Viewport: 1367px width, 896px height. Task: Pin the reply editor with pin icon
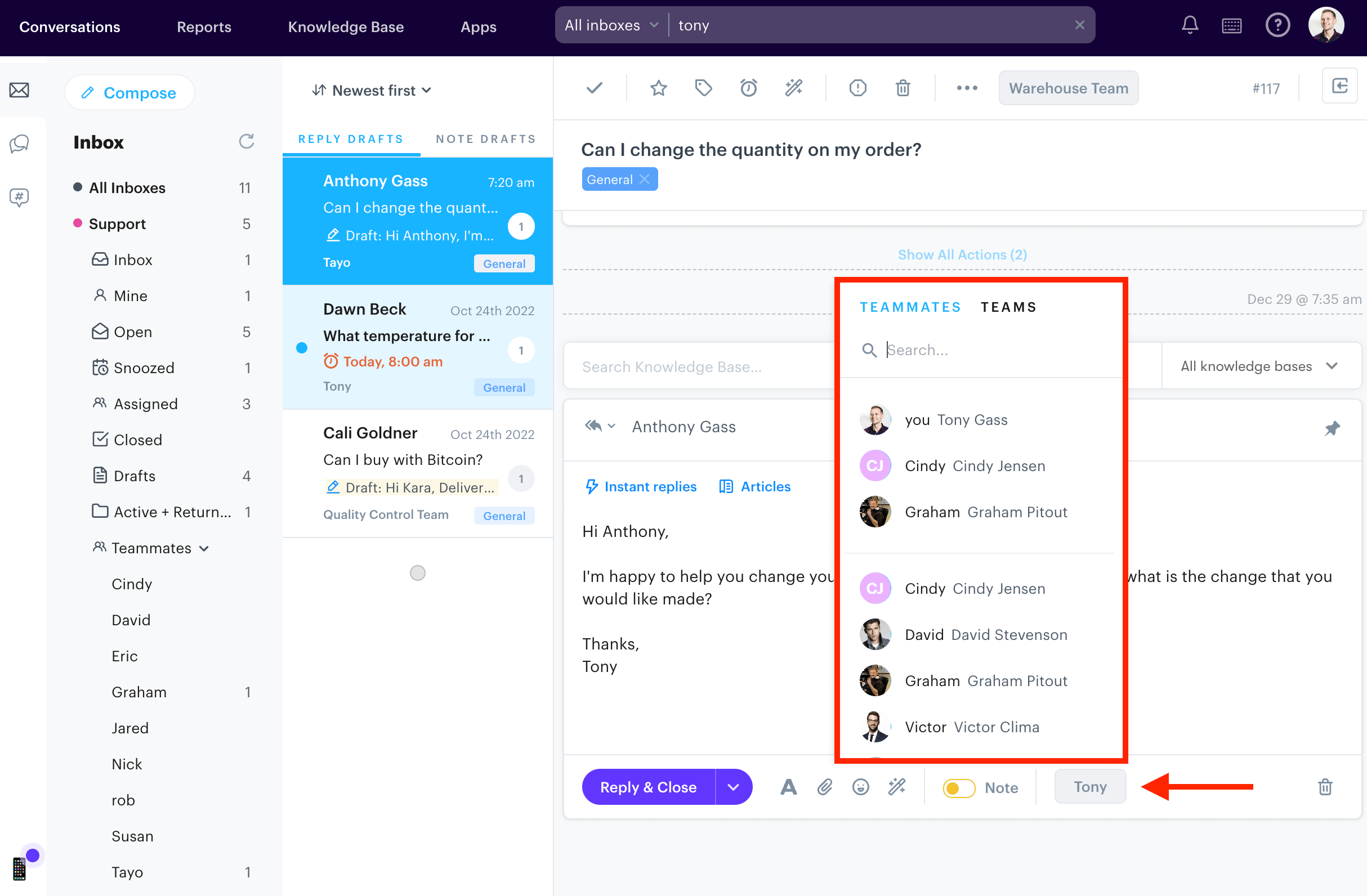pos(1332,428)
